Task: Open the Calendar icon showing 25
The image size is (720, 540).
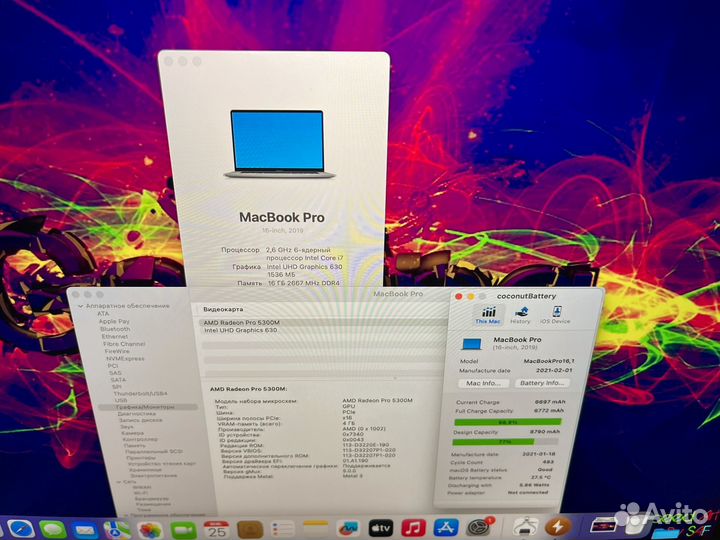Action: [216, 530]
